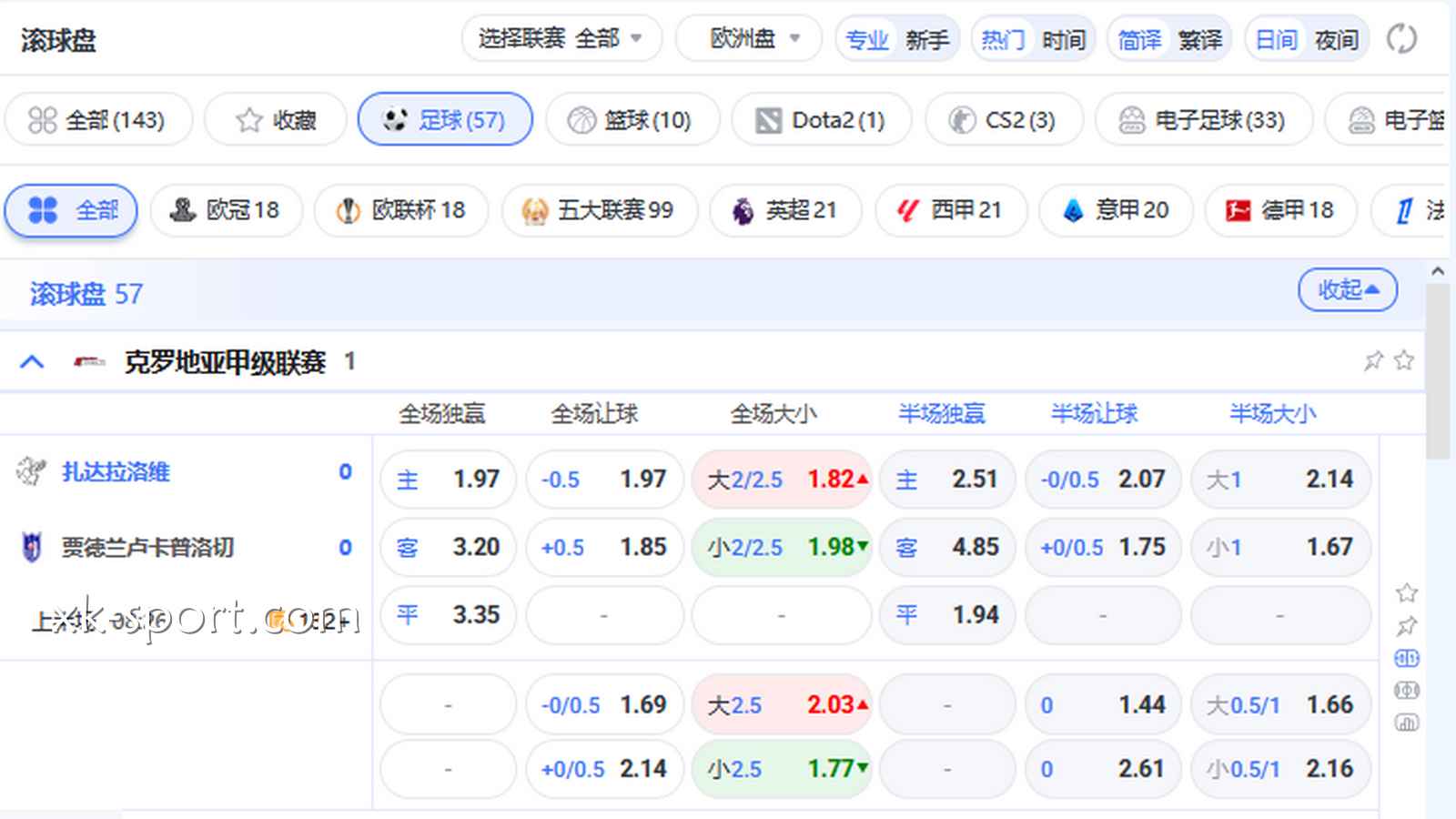Image resolution: width=1456 pixels, height=819 pixels.
Task: Switch language to 繁译
Action: pyautogui.click(x=1200, y=40)
